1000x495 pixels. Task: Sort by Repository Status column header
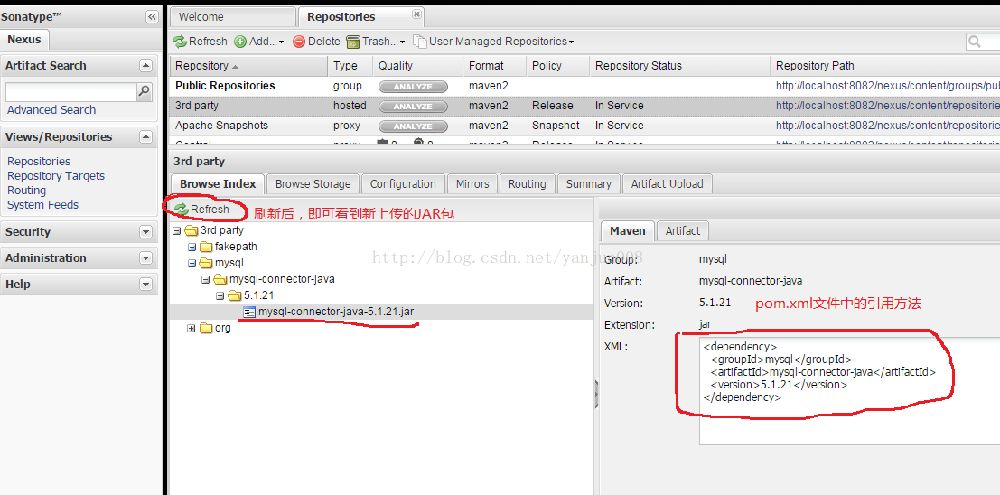click(x=680, y=66)
